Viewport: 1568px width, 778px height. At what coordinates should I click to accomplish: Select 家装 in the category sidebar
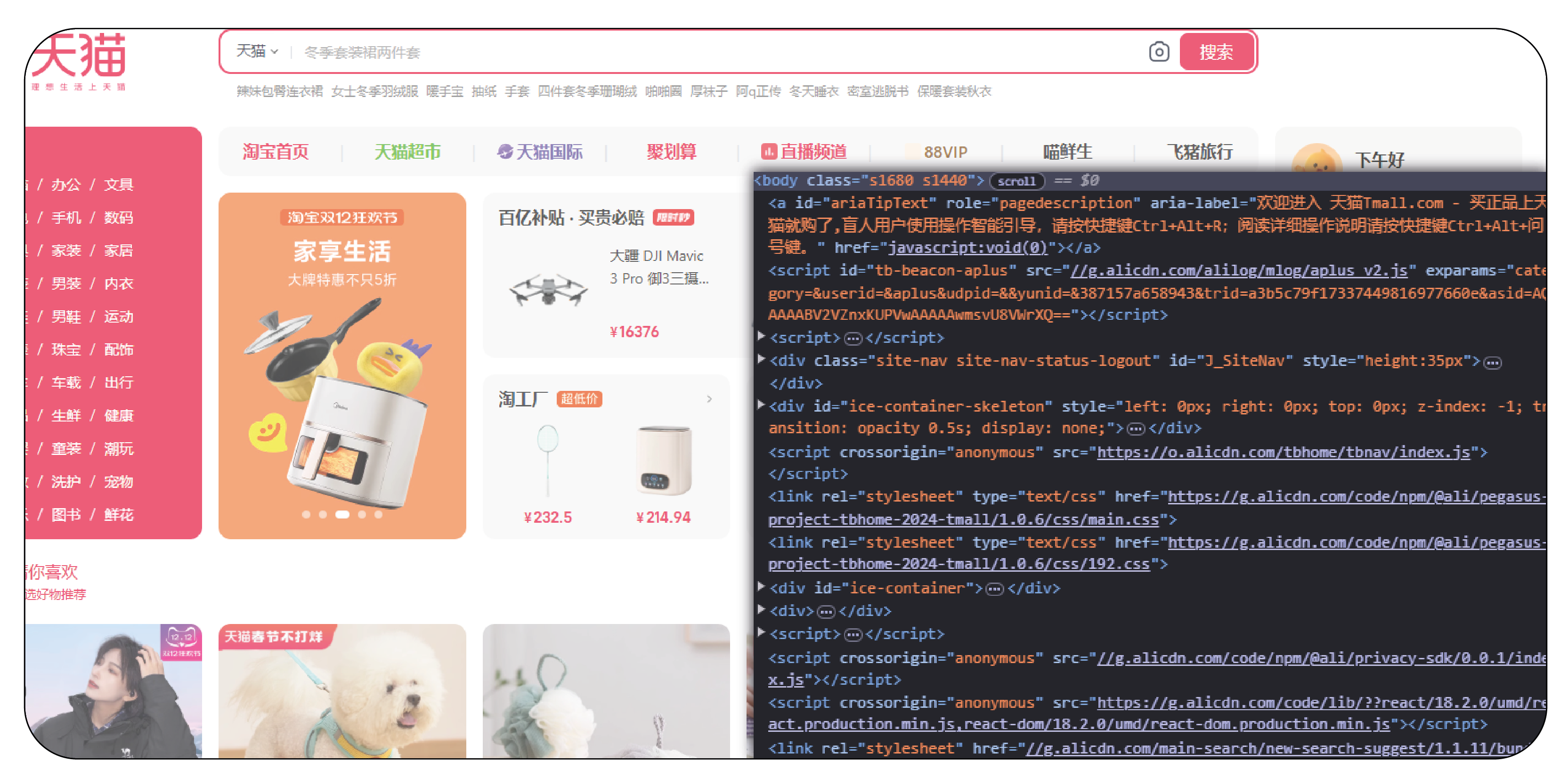(66, 250)
